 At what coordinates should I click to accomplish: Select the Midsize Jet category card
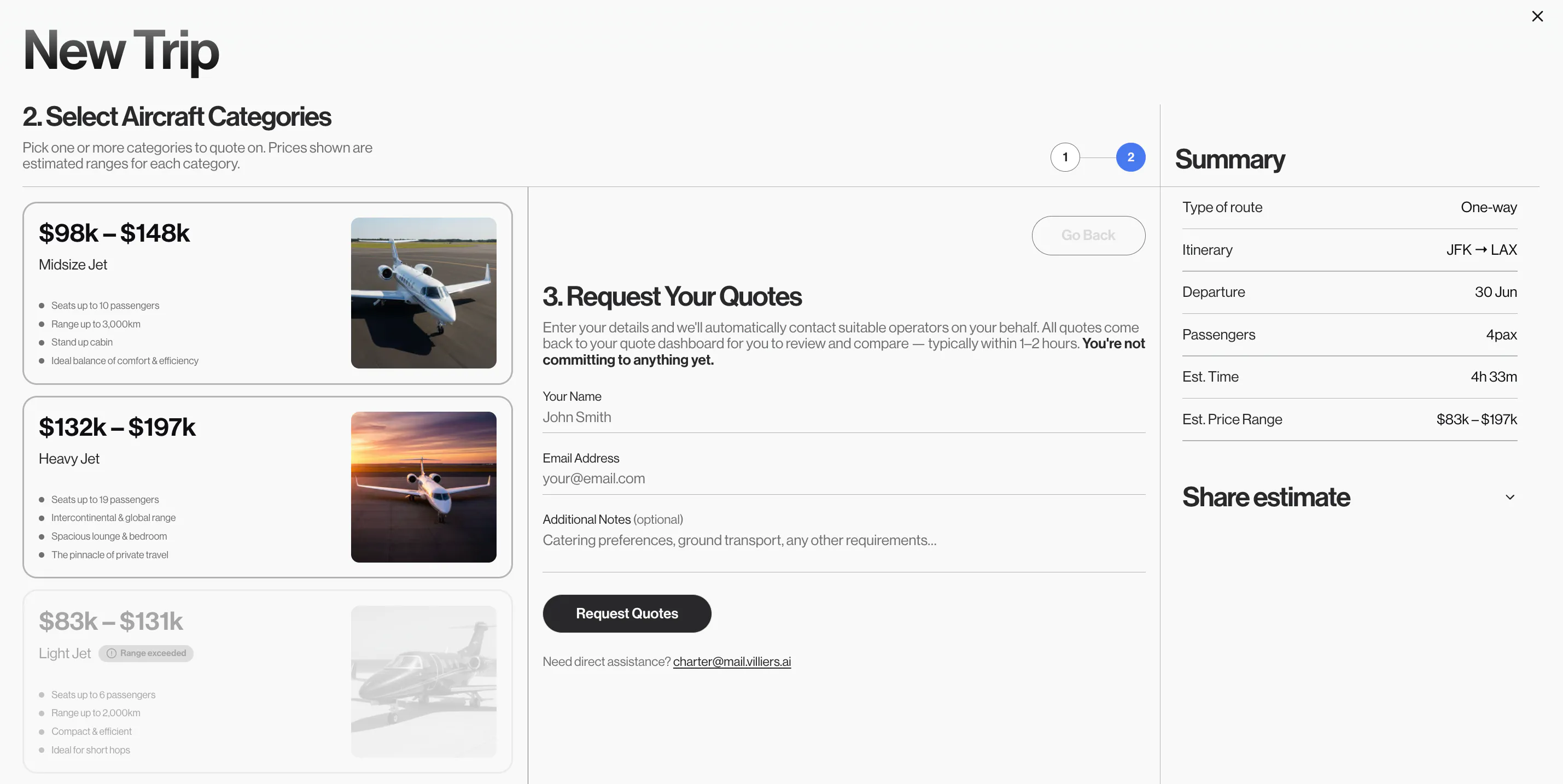point(267,293)
